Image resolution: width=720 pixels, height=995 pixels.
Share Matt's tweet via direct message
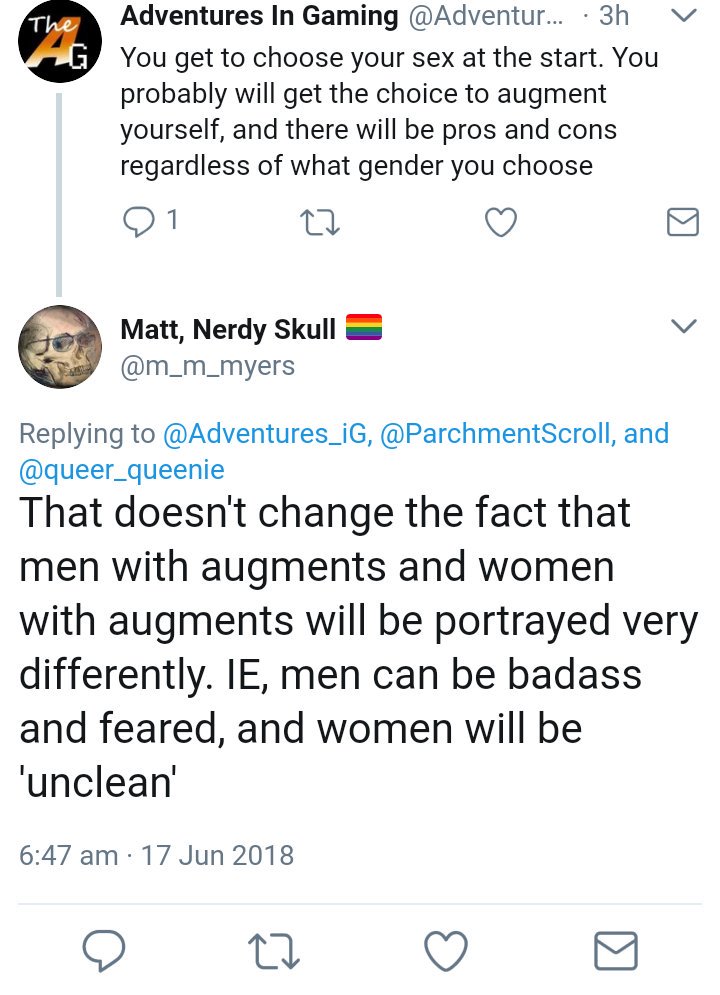(x=616, y=951)
